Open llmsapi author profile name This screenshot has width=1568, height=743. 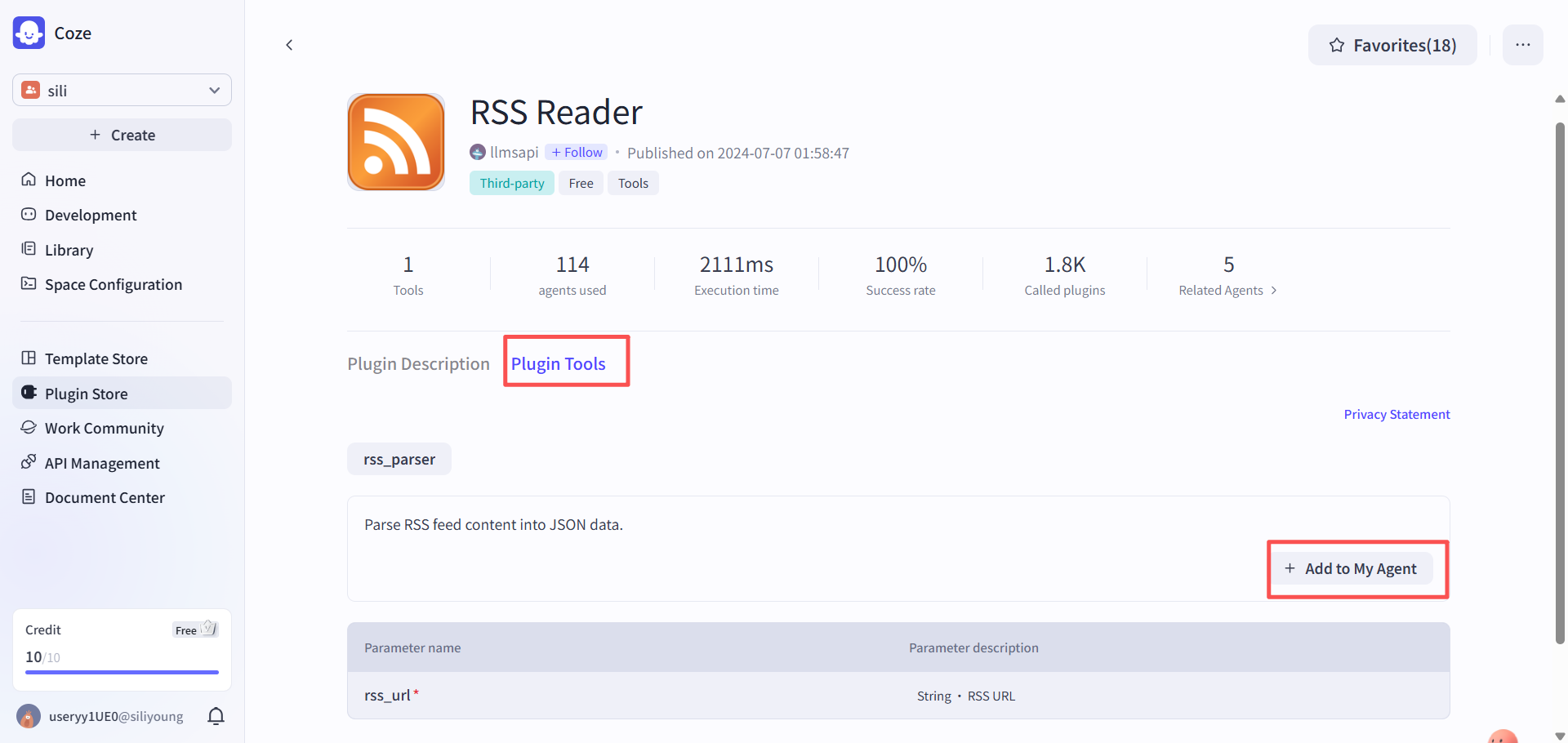[x=514, y=153]
